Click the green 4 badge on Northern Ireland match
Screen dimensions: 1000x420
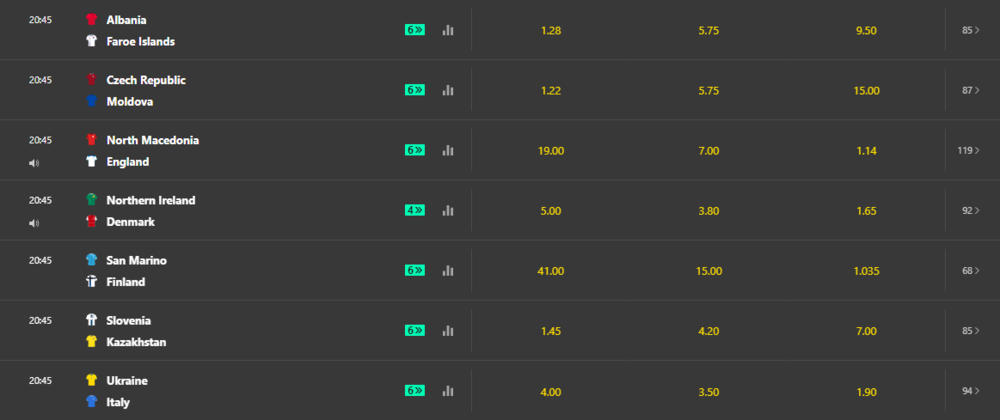click(x=415, y=210)
